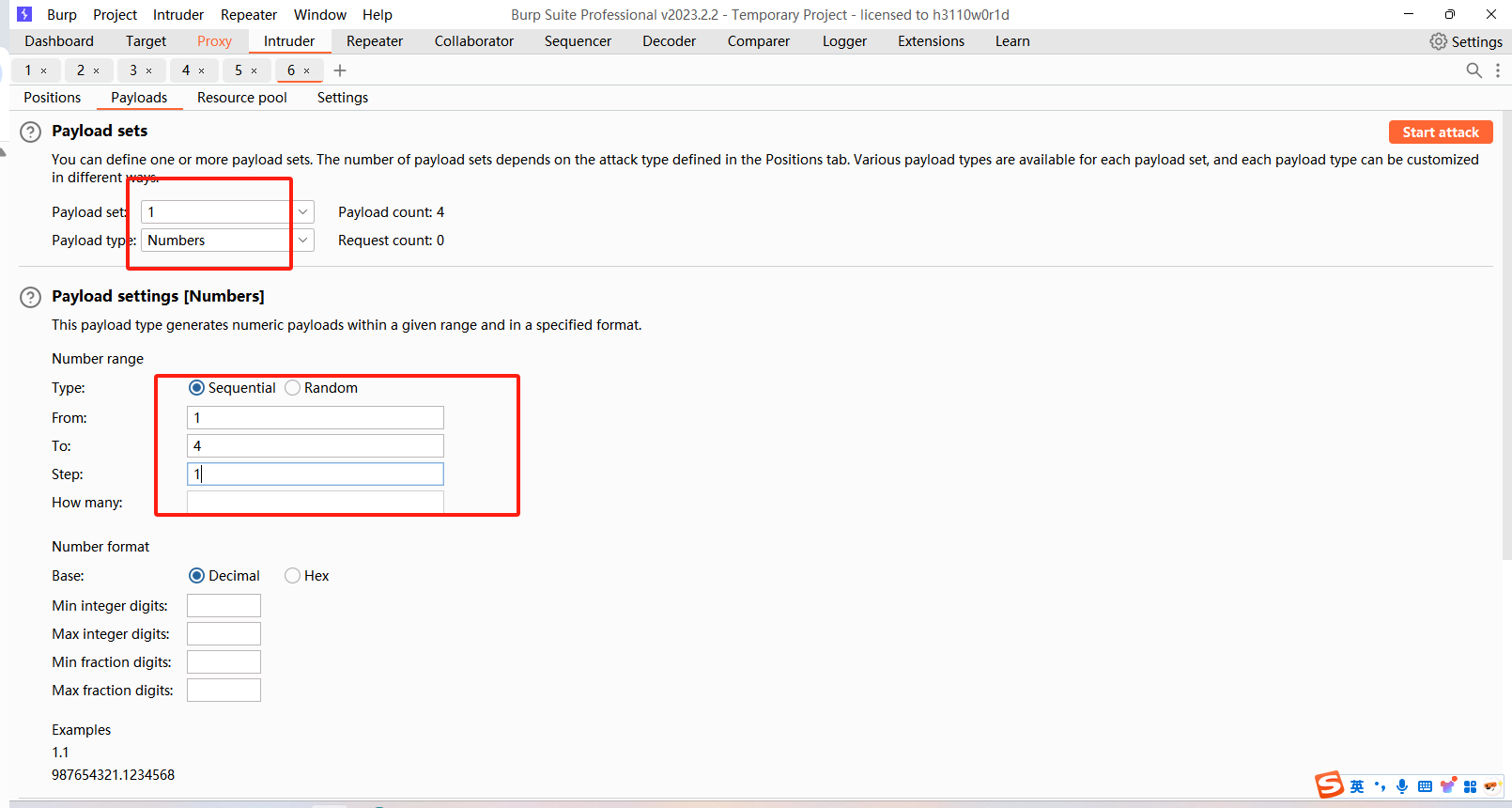Select the Random radio button
This screenshot has width=1512, height=808.
(293, 388)
